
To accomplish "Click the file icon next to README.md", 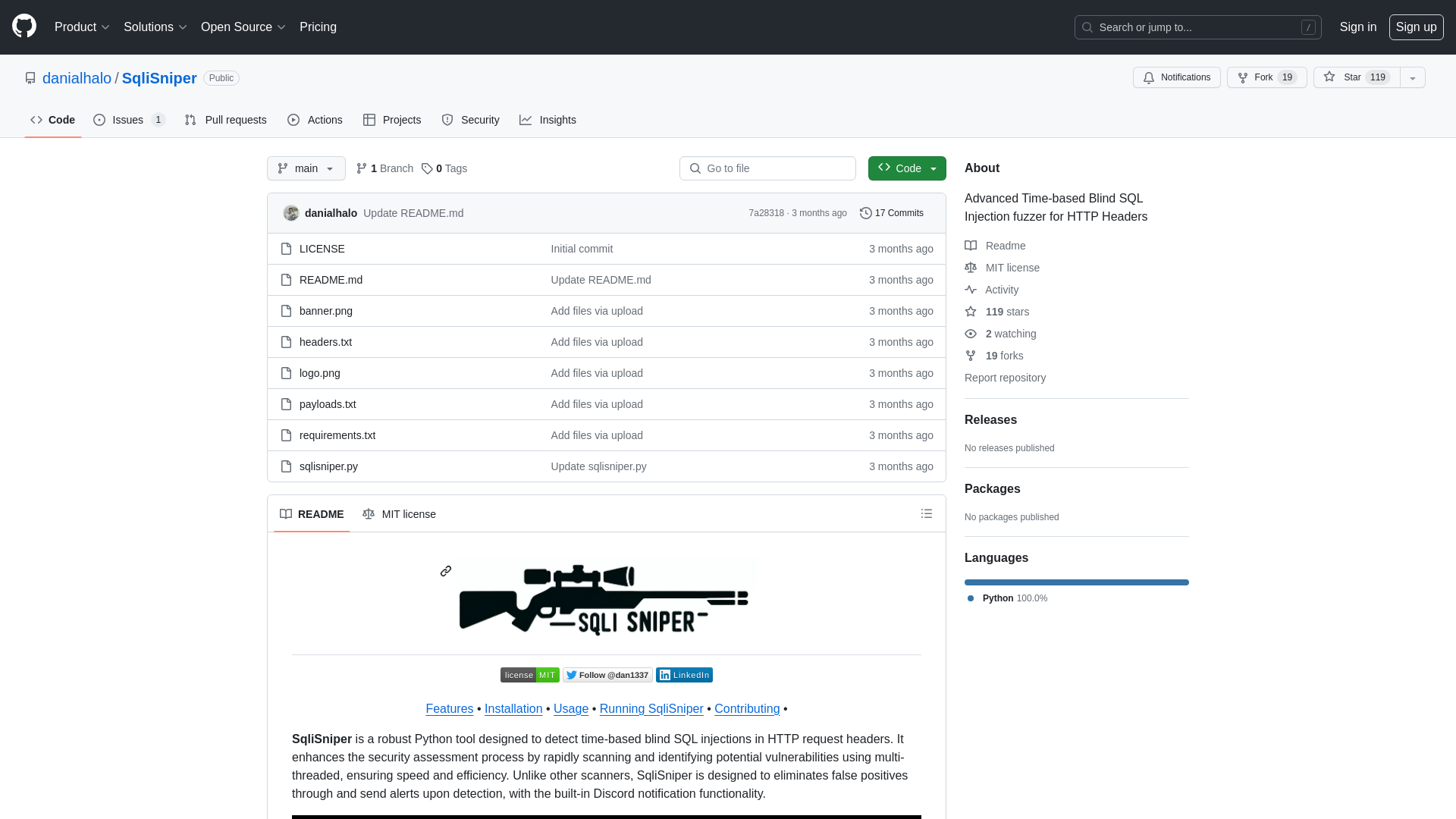I will 286,280.
